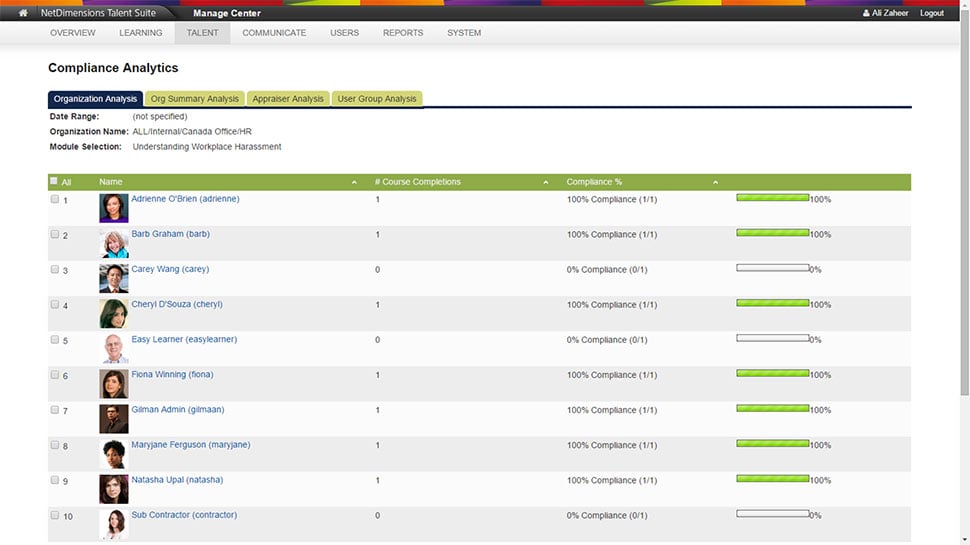The width and height of the screenshot is (970, 545).
Task: Click Carey Wang's photo thumbnail
Action: (114, 278)
